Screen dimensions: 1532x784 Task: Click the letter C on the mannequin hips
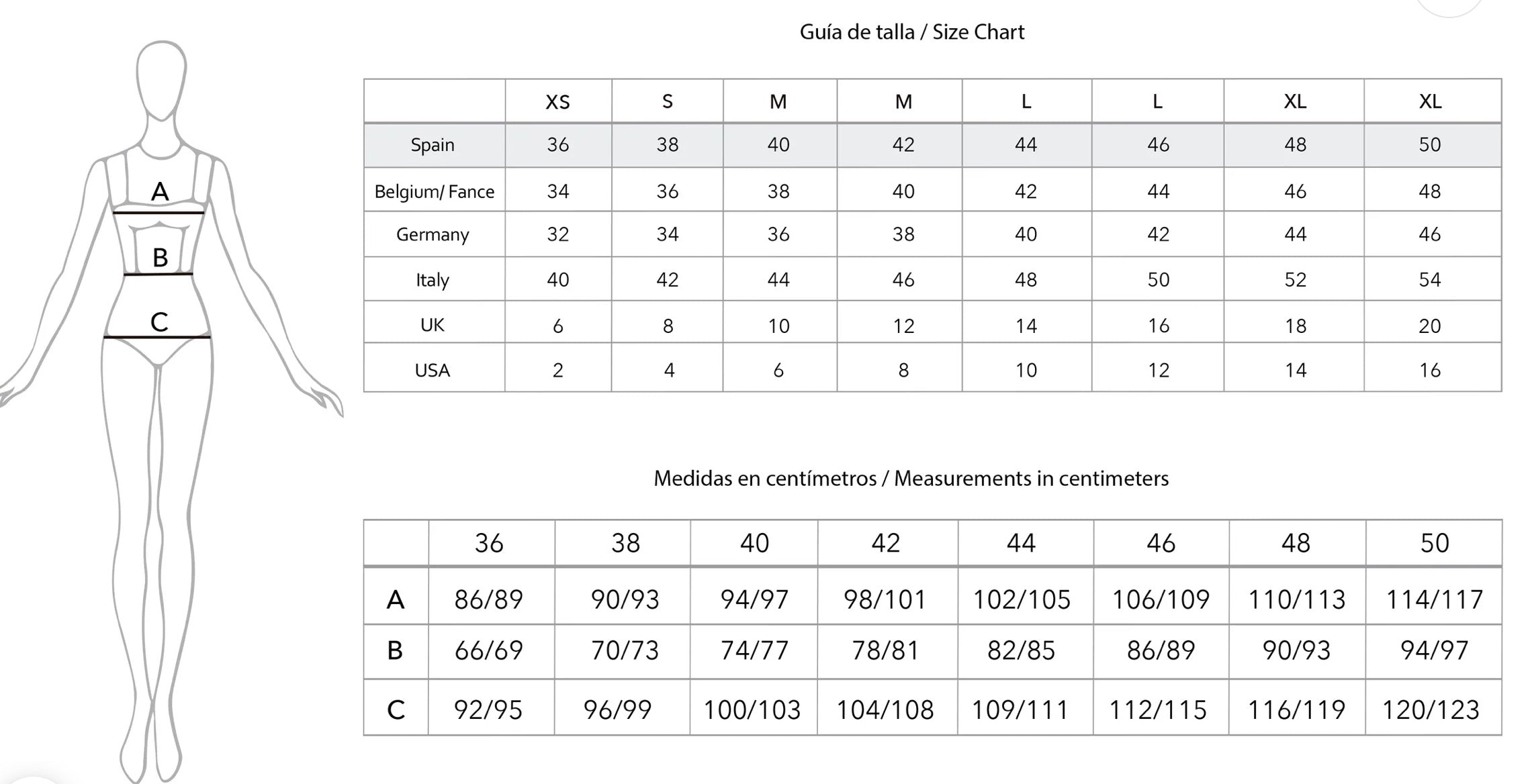(159, 322)
